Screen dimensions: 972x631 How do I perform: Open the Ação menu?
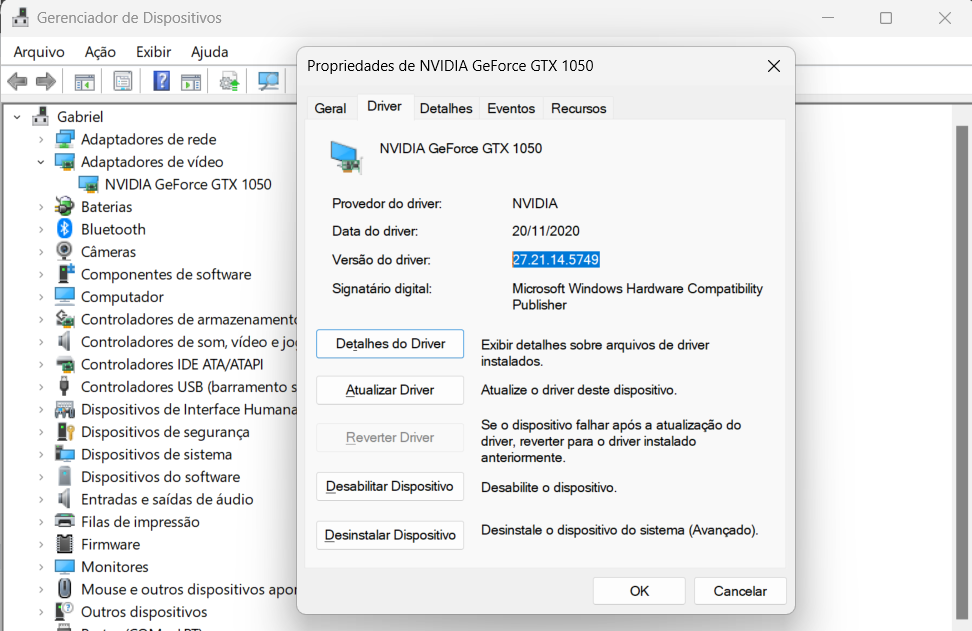coord(100,52)
